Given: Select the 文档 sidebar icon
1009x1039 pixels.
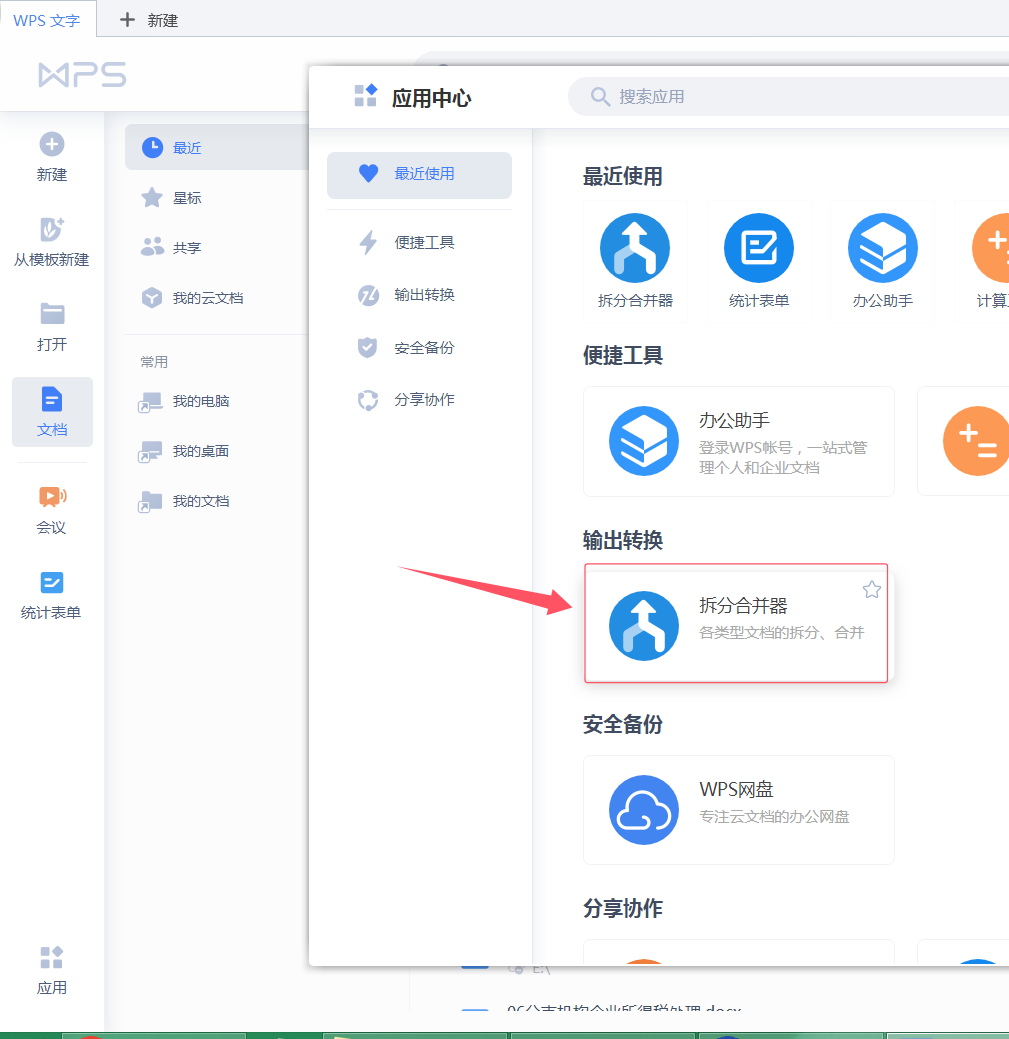Looking at the screenshot, I should pos(52,411).
